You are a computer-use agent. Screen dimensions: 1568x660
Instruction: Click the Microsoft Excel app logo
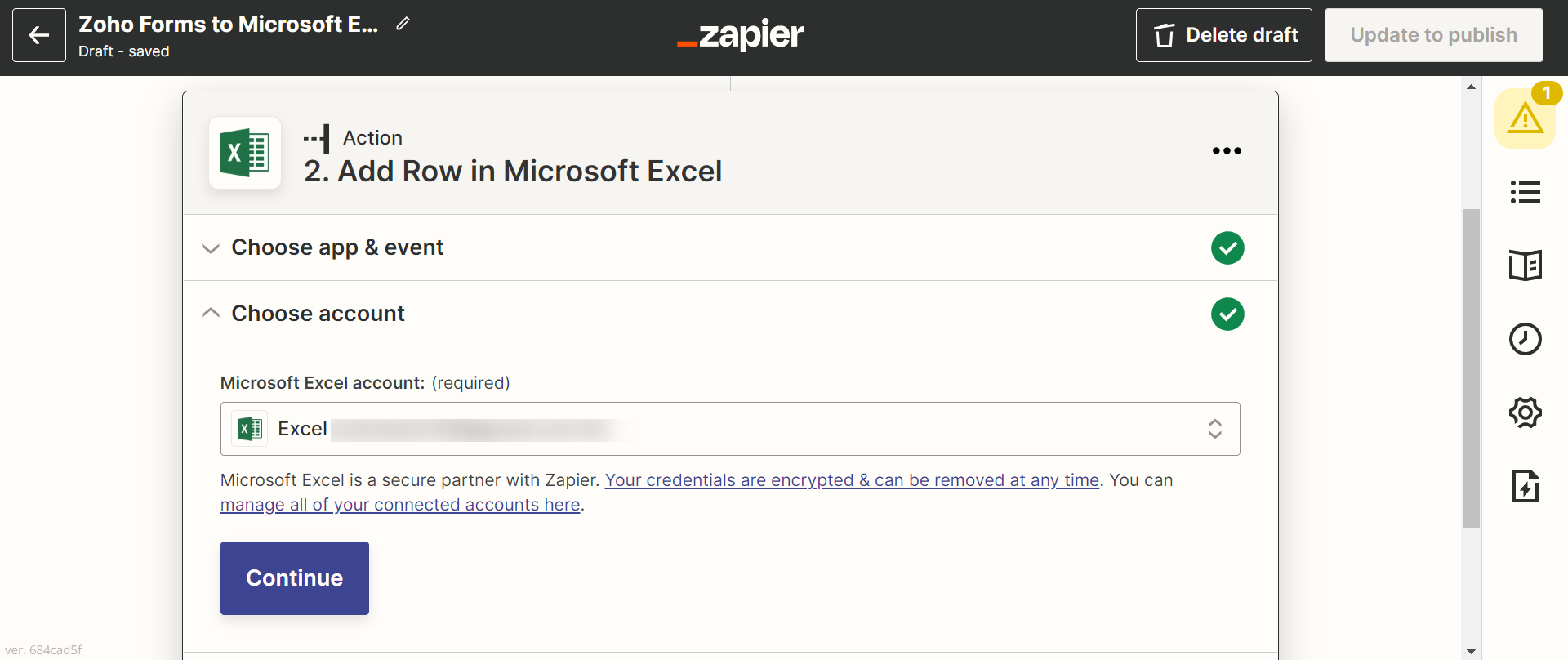[x=245, y=153]
